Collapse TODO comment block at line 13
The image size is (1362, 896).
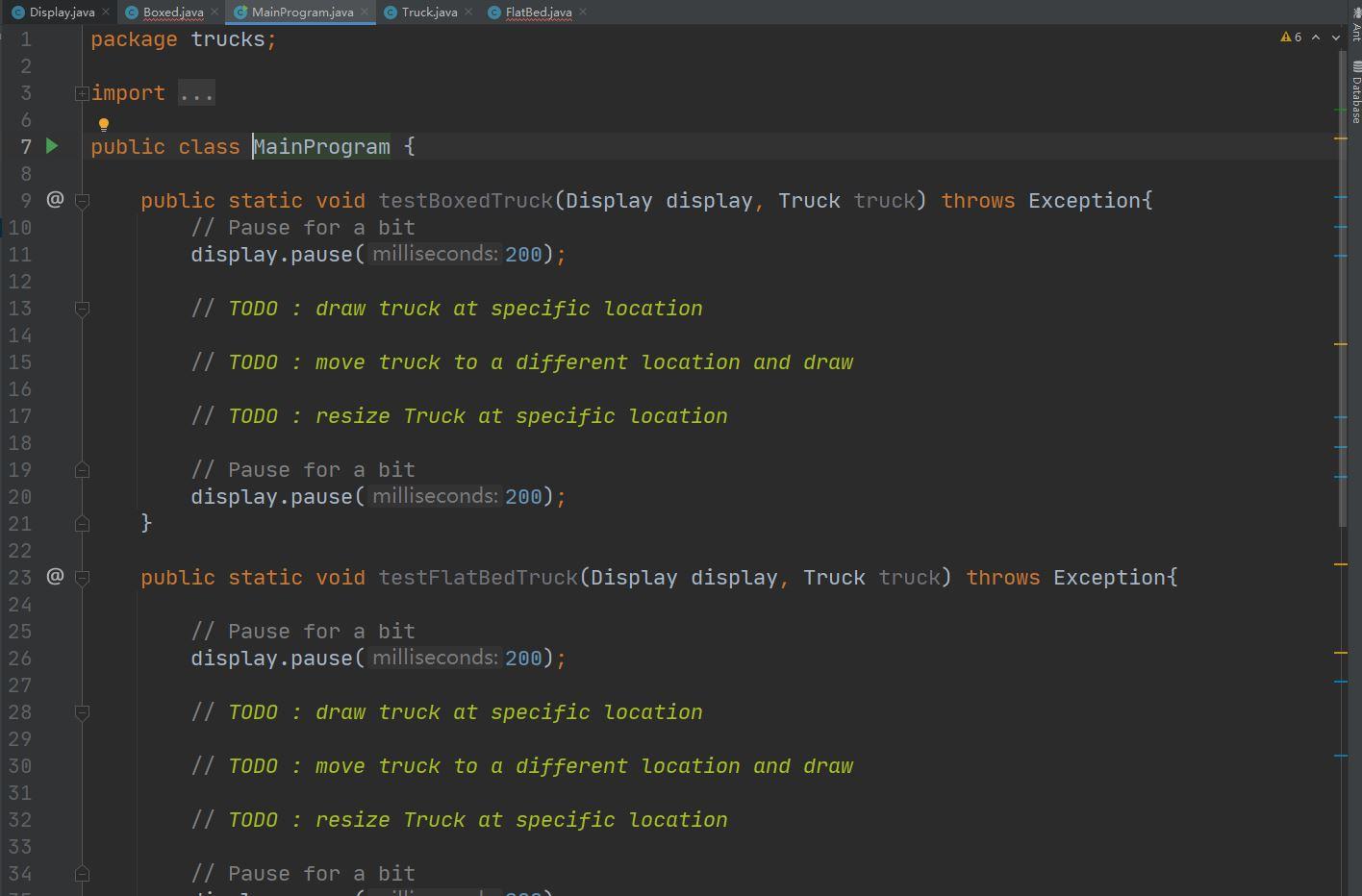pos(82,309)
